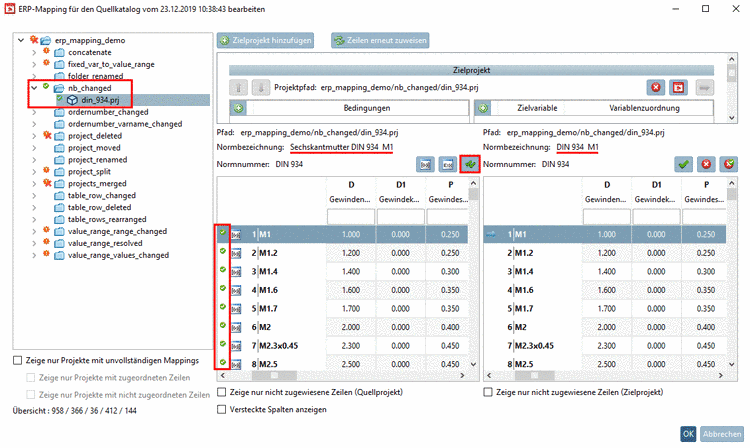Click the folder icon of value_range_resolved
The height and width of the screenshot is (448, 750).
[59, 243]
